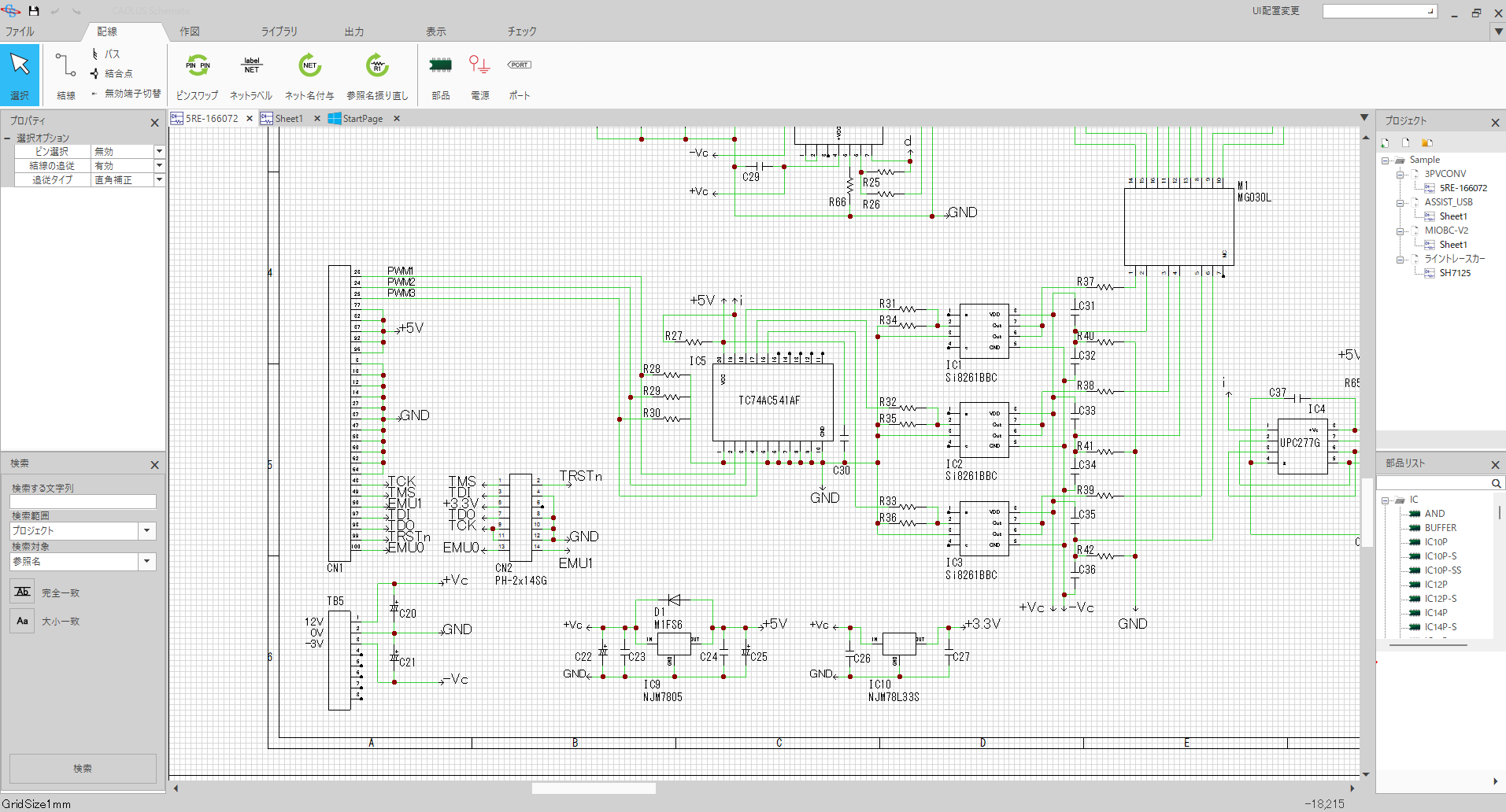This screenshot has height=812, width=1506.
Task: Open the ピン選択 dropdown
Action: 159,151
